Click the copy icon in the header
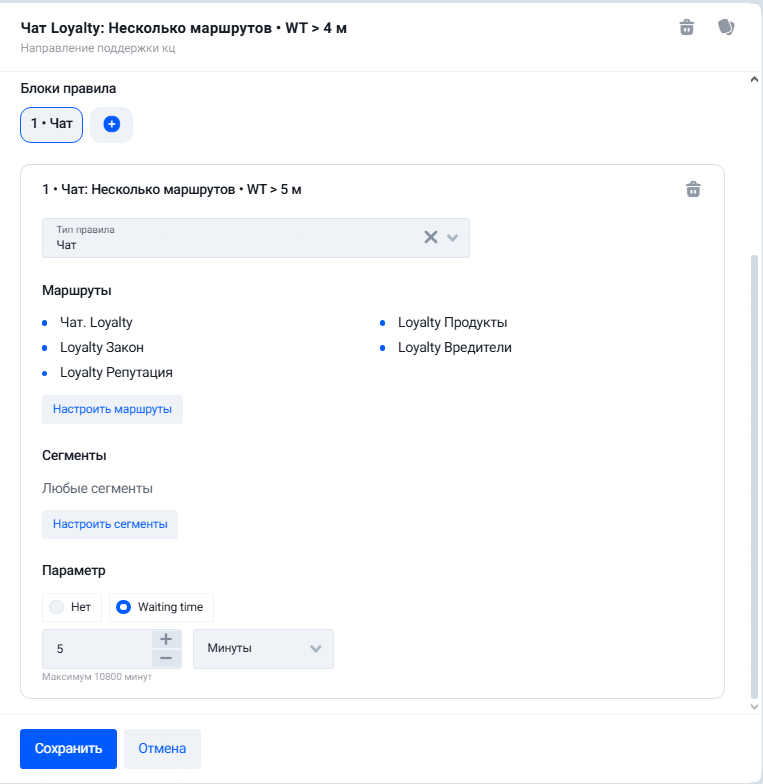 [726, 27]
